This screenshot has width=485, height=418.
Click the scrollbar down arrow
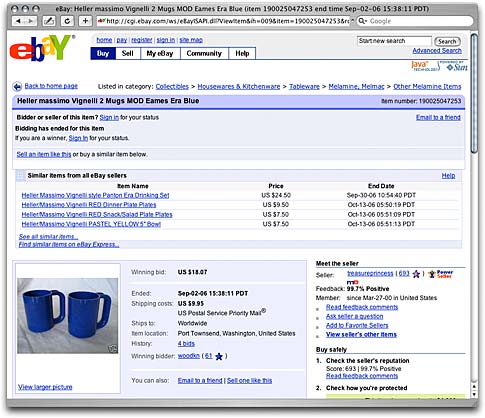(474, 394)
